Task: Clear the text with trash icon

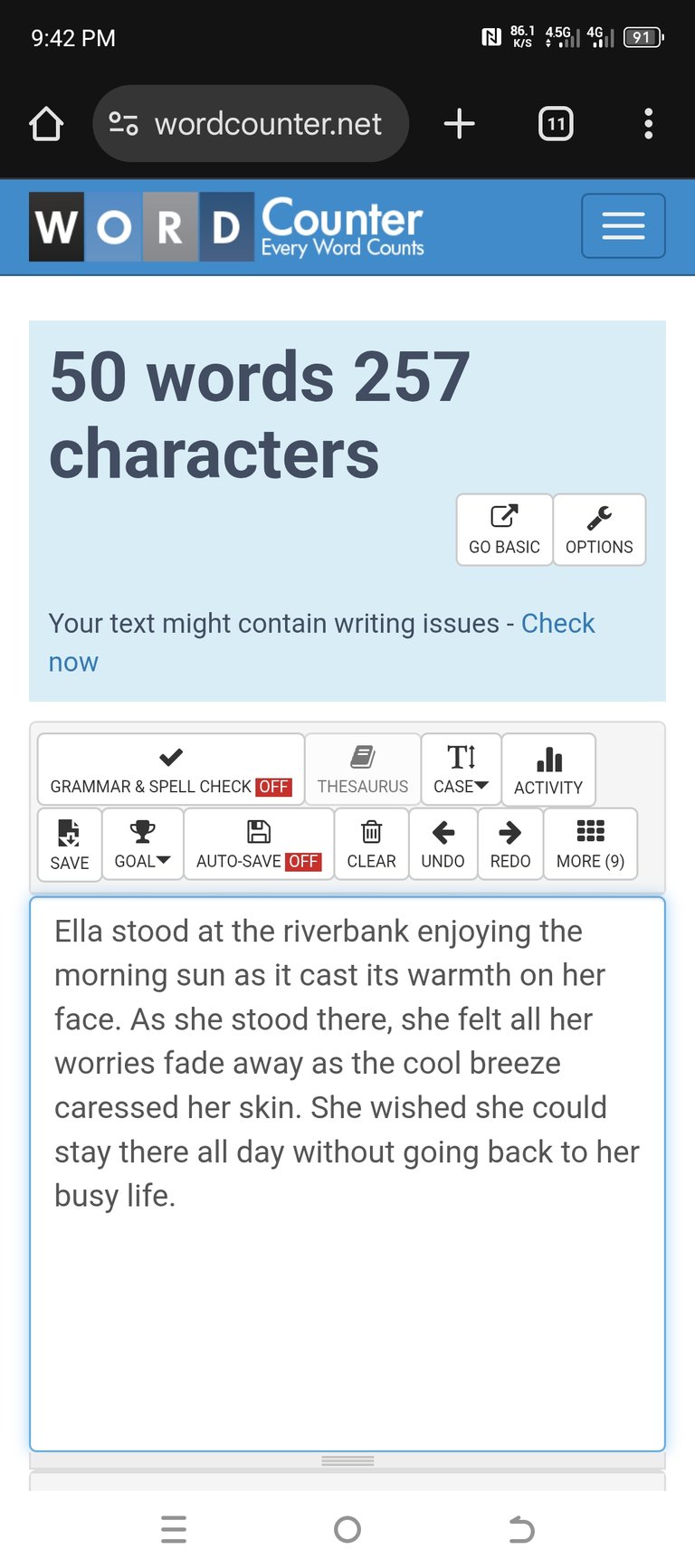Action: 371,844
